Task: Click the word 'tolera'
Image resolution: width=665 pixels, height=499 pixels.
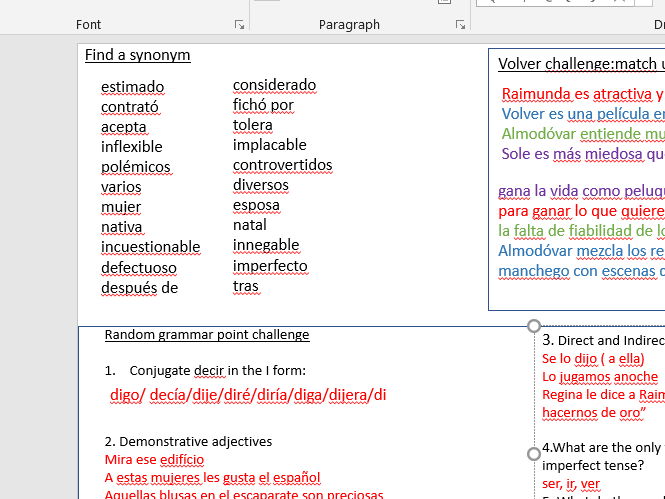Action: [x=253, y=125]
